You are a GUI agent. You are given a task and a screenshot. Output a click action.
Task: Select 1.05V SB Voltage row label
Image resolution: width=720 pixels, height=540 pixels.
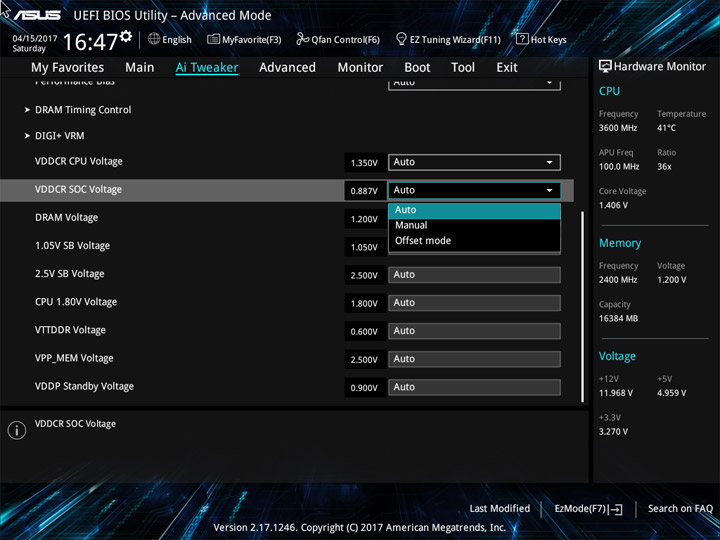coord(73,246)
